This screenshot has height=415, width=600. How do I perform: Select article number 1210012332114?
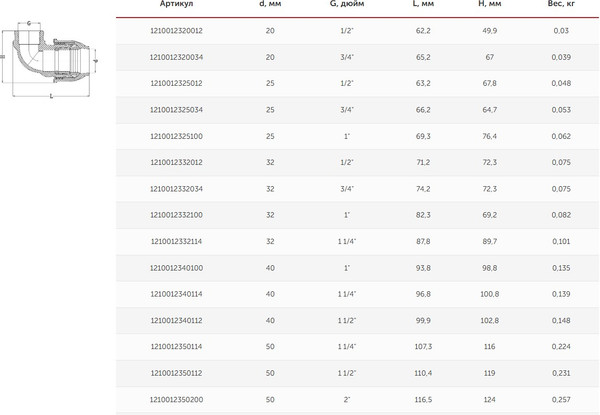click(175, 240)
